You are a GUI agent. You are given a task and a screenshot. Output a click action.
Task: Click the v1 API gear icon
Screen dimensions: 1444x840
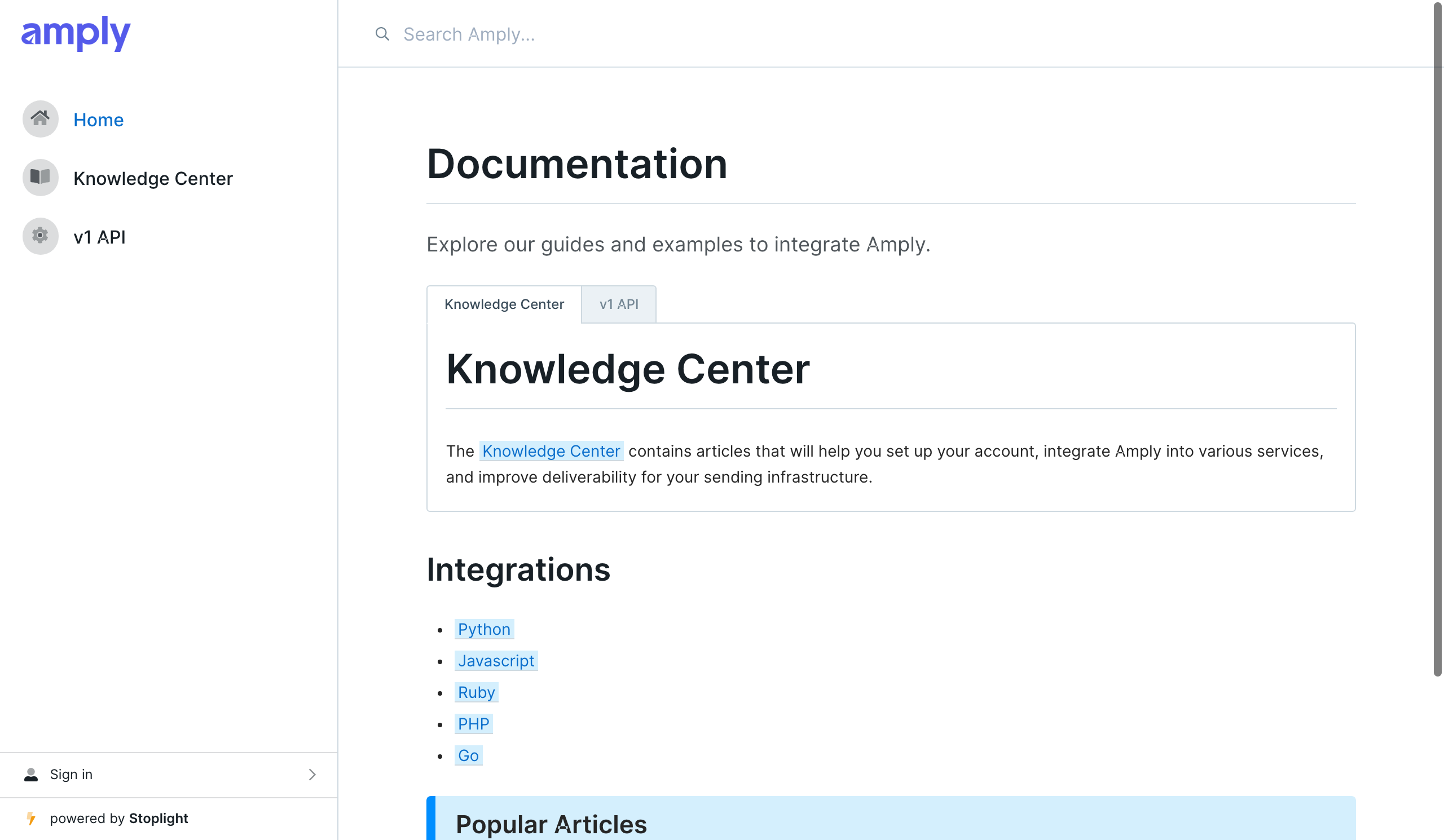40,236
